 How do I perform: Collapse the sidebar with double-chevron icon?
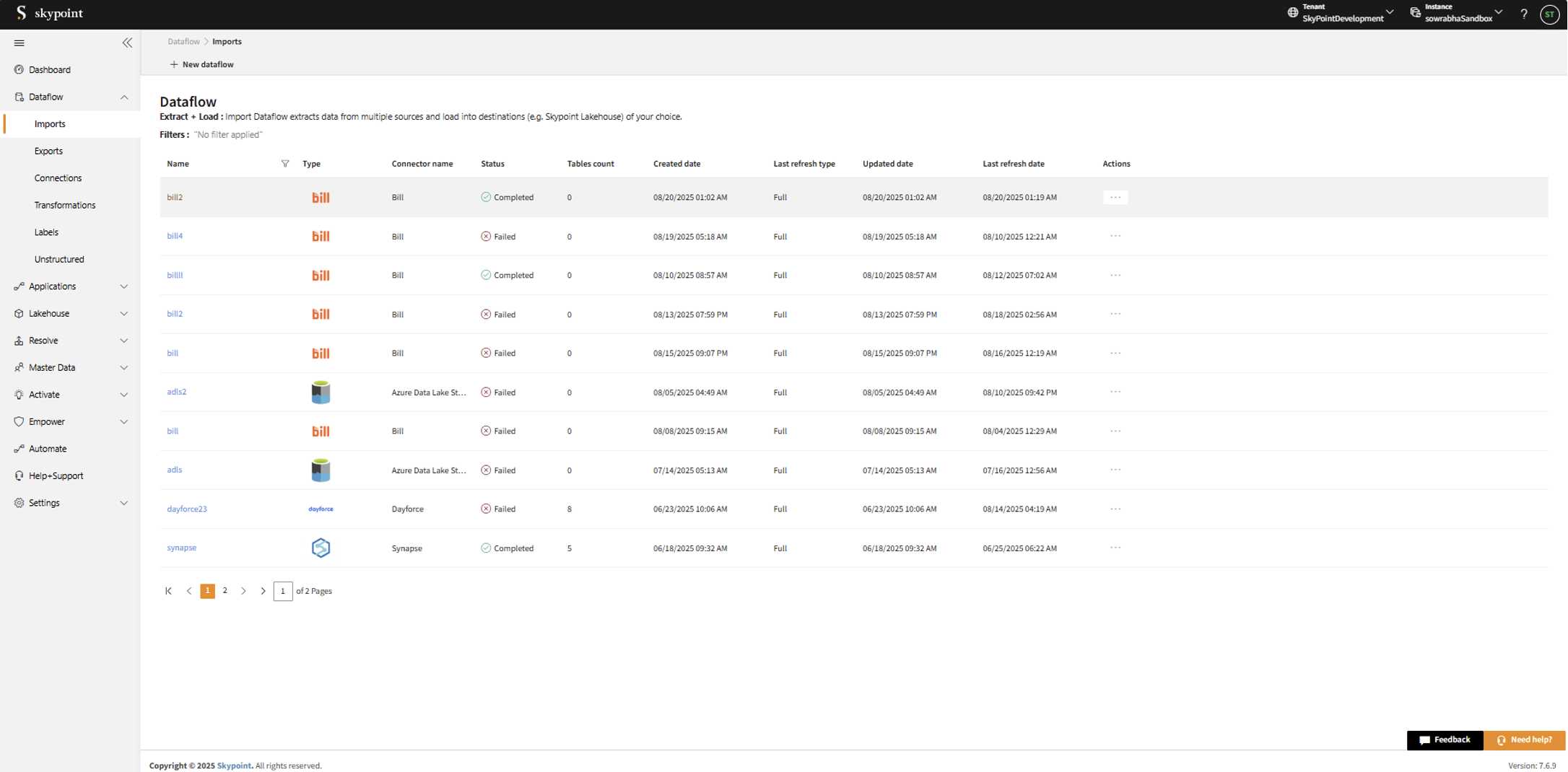127,43
